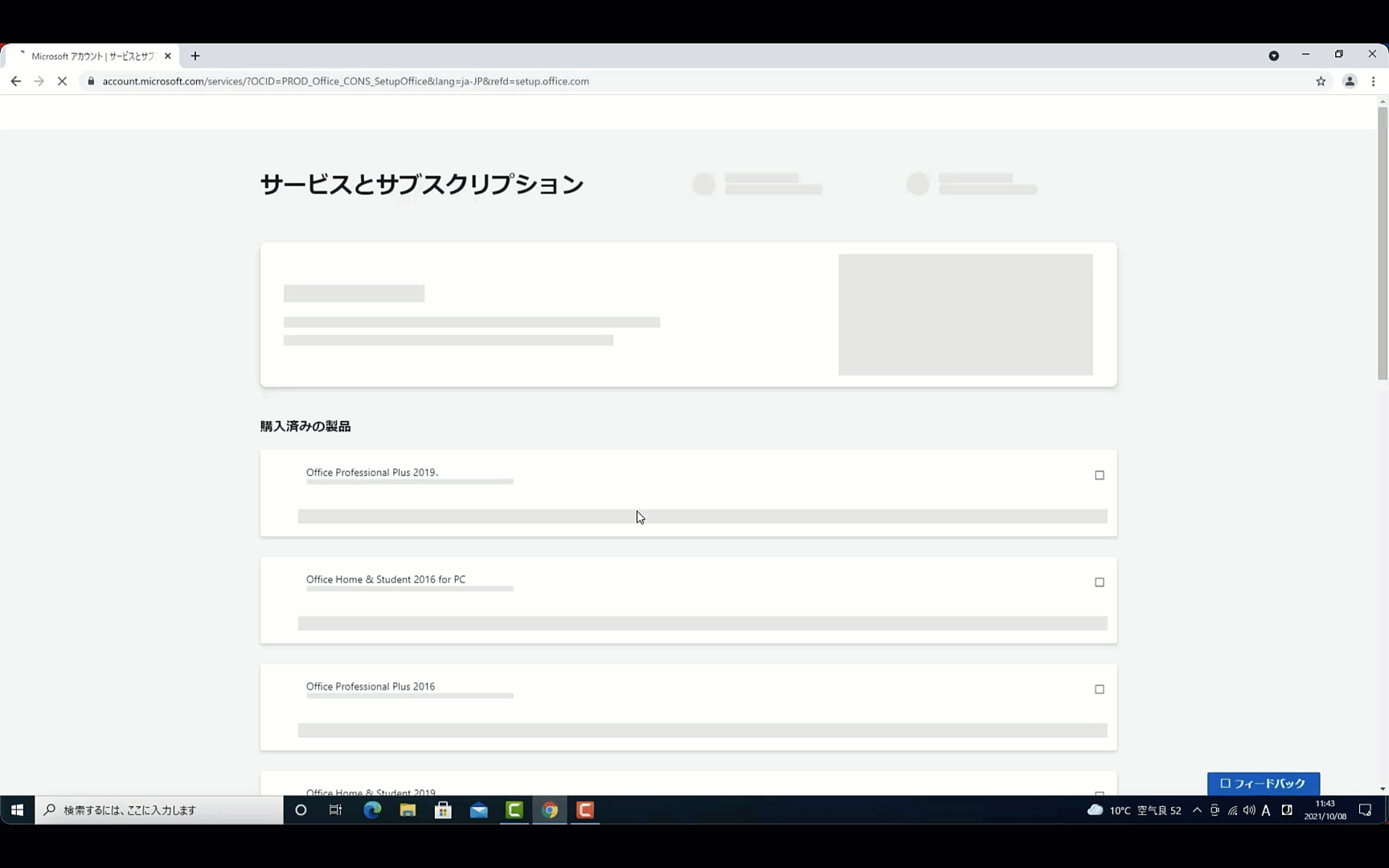Screen dimensions: 1389x868
Task: Open the green Camtasia taskbar icon
Action: 514,810
